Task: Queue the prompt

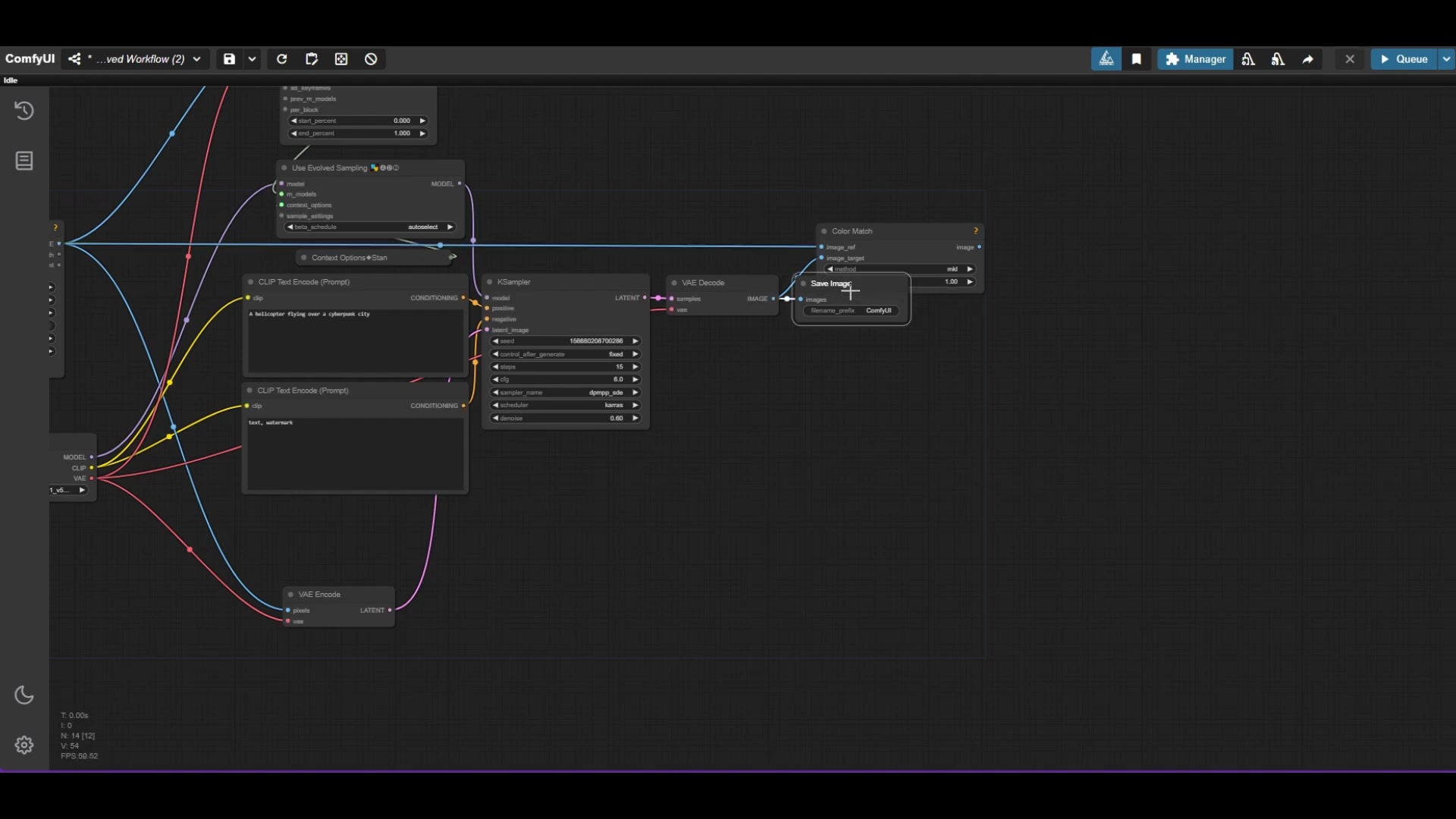Action: tap(1404, 59)
